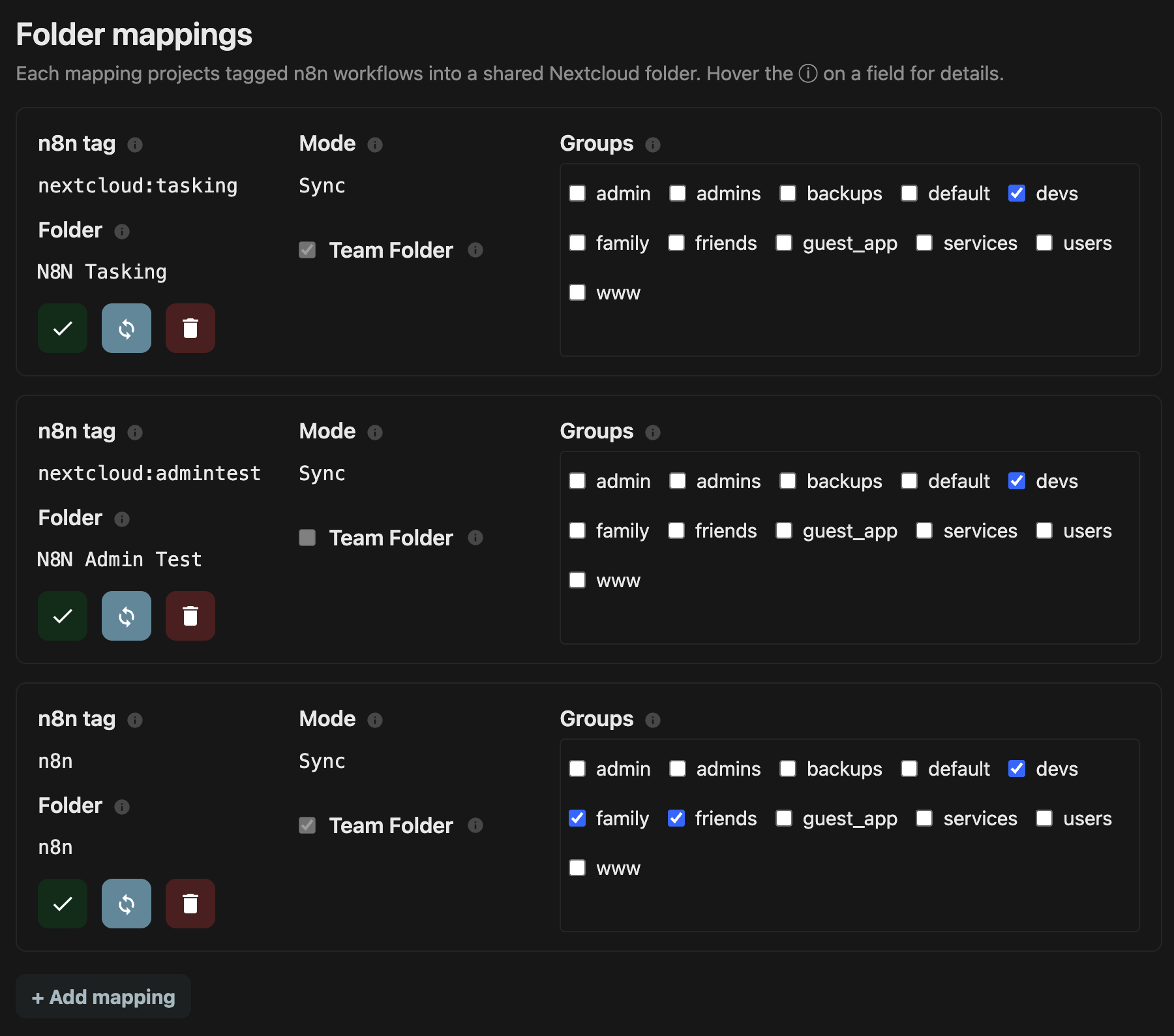Info icon beside Groups in tasking card
The image size is (1174, 1036).
click(x=653, y=144)
